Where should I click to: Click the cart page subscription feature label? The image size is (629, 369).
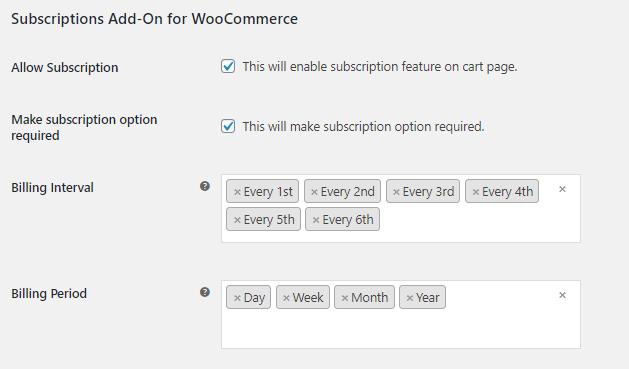coord(380,67)
